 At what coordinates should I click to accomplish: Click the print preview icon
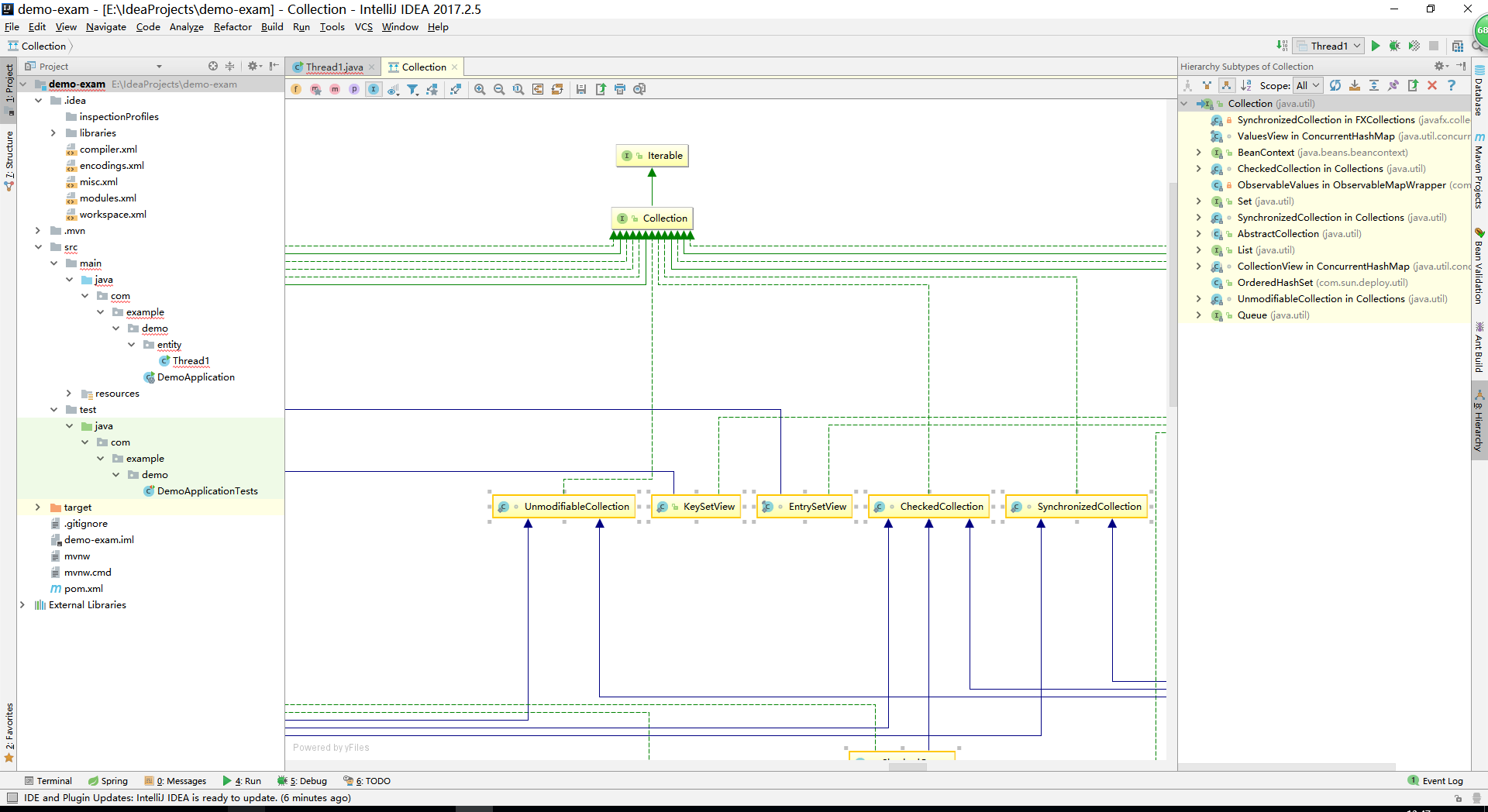click(639, 89)
